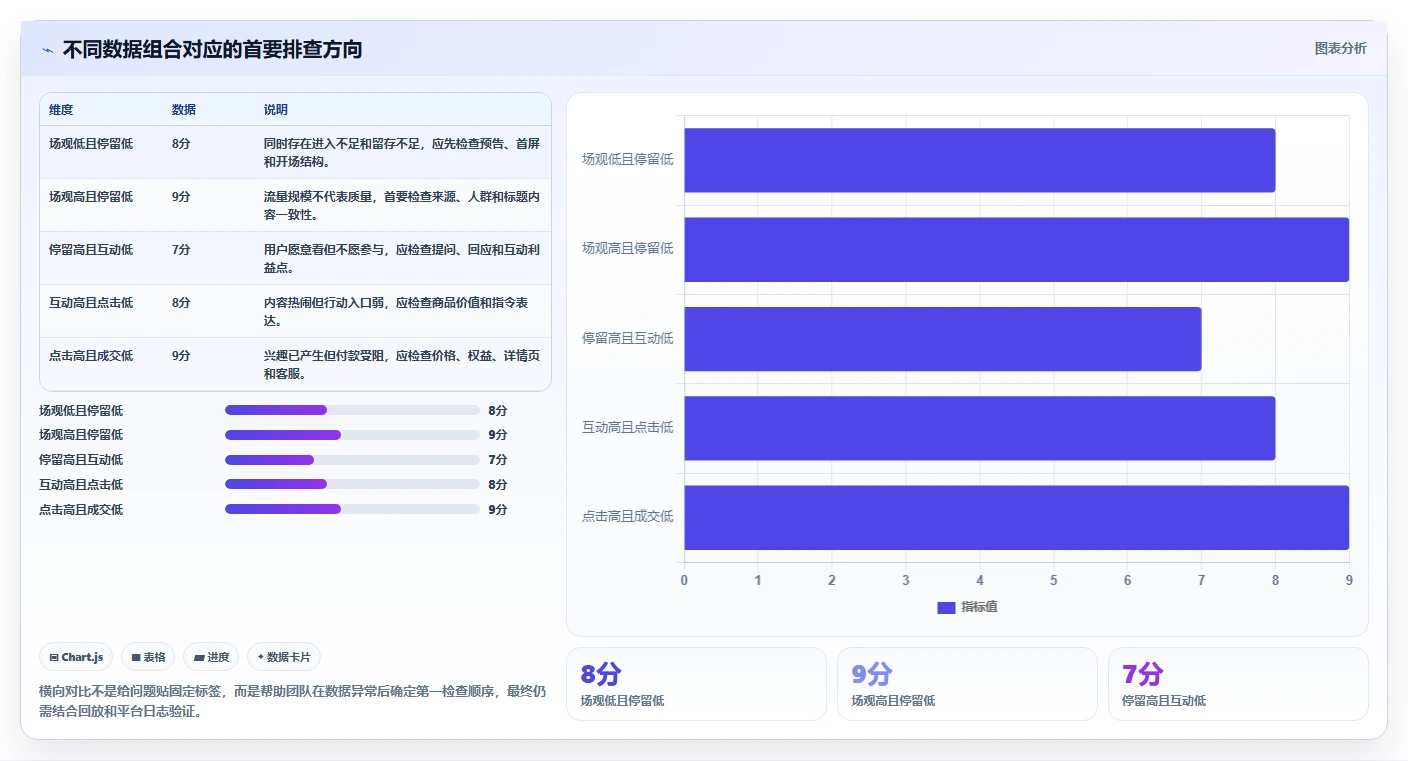1408x761 pixels.
Task: Click chart axis label 停留高且互动低
Action: coord(628,338)
